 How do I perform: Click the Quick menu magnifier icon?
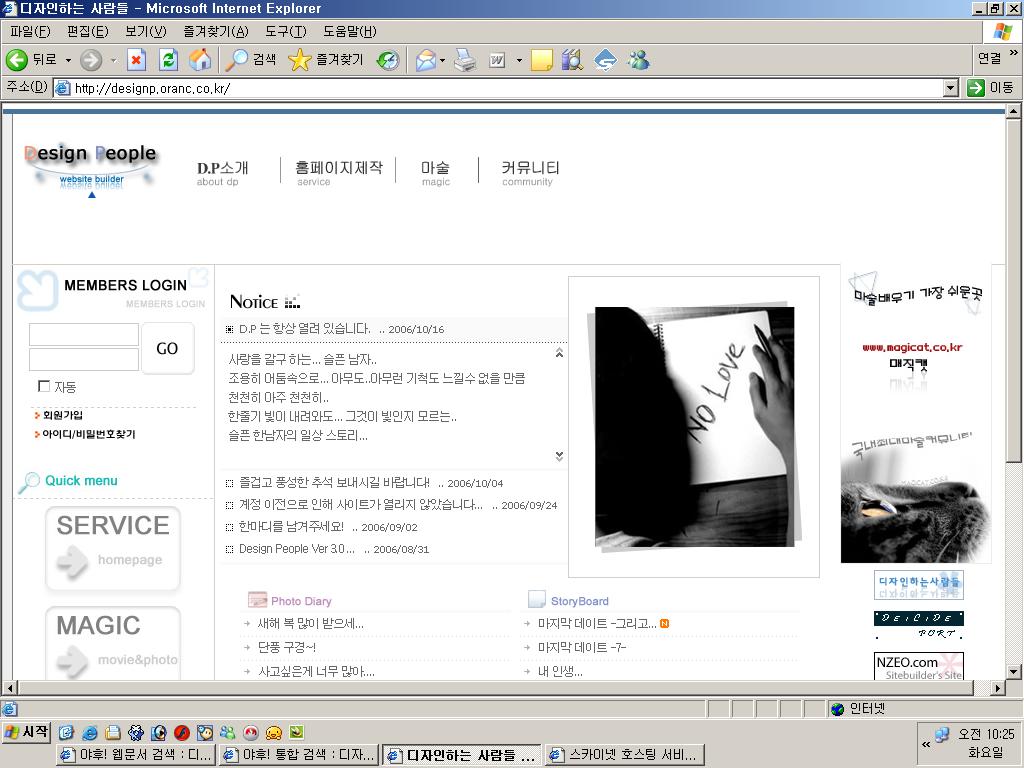(28, 482)
